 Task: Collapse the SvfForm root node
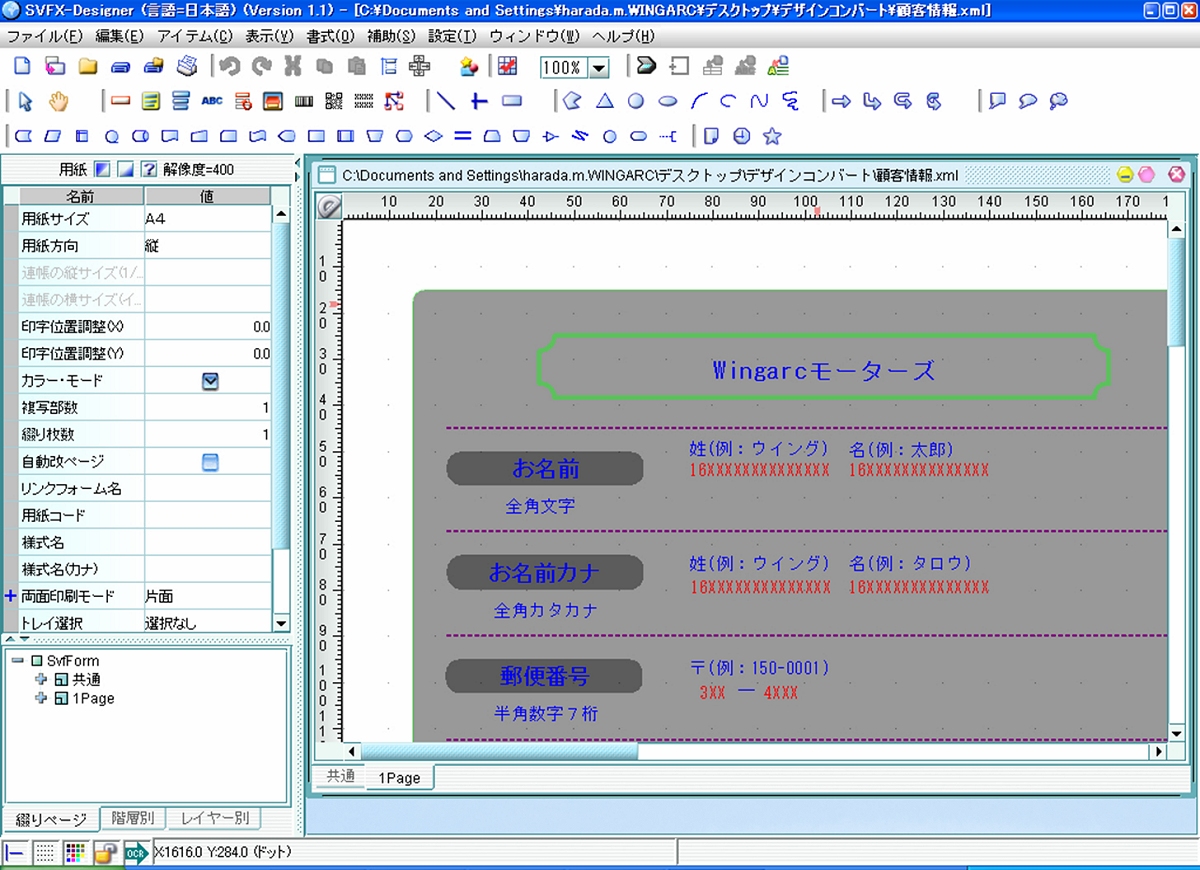17,661
